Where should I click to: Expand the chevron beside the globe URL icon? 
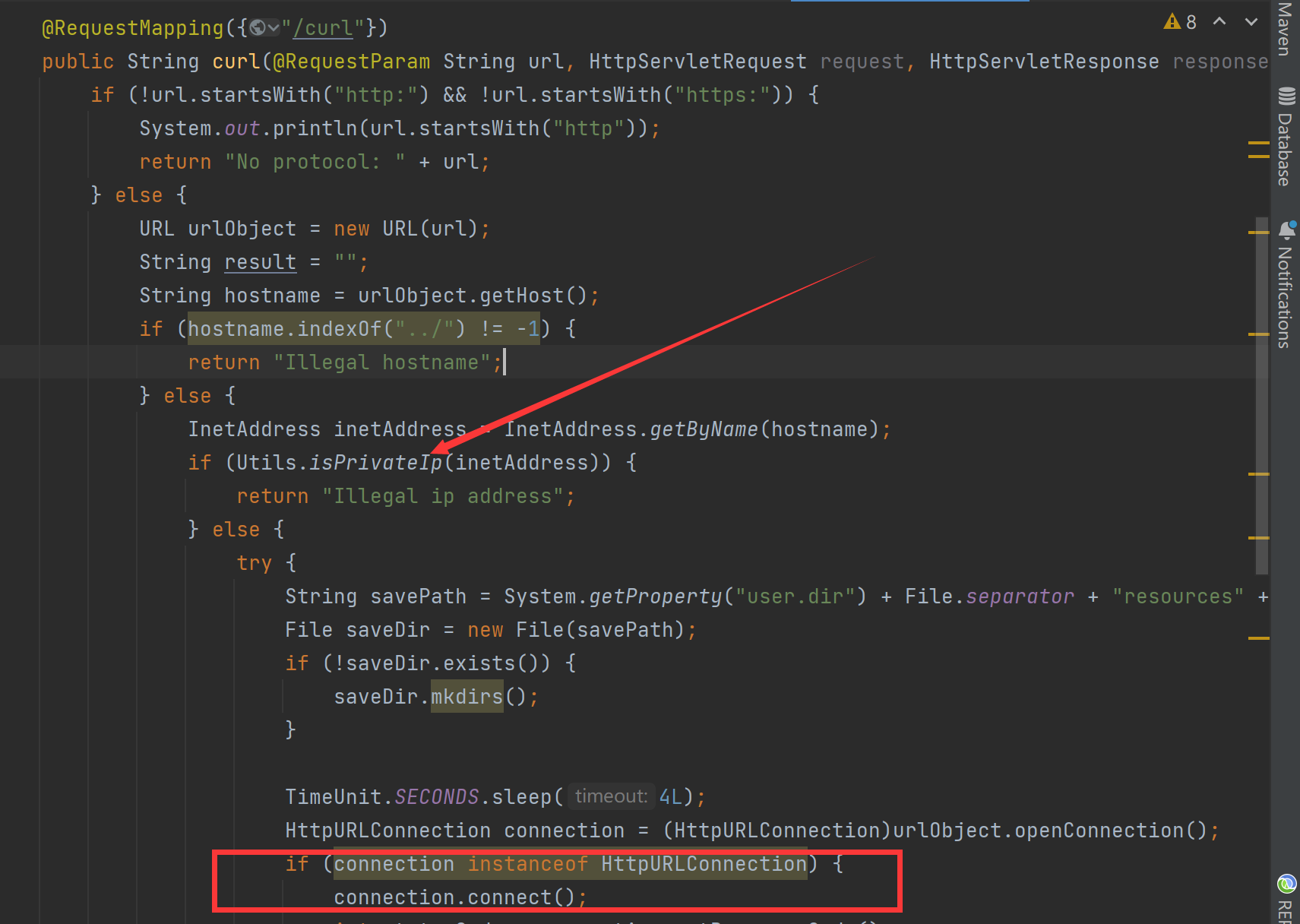coord(274,28)
